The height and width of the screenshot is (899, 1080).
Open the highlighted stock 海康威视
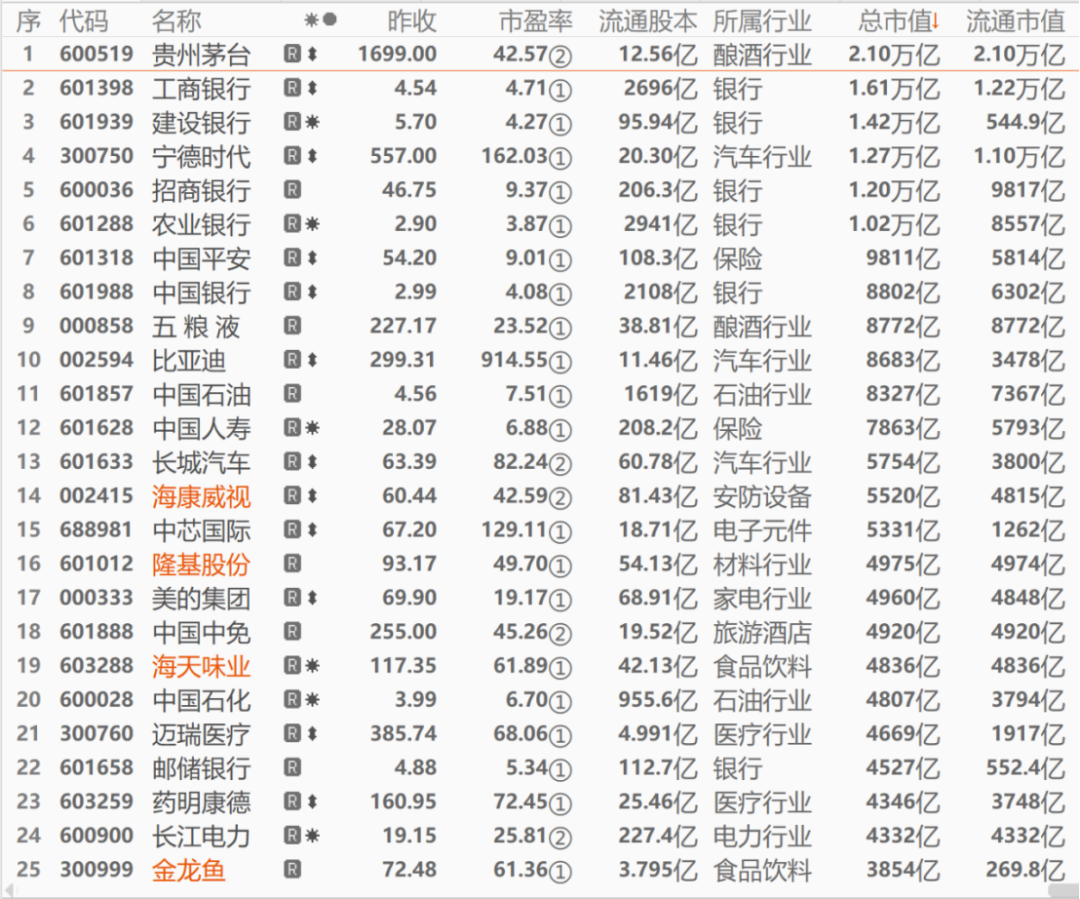201,496
